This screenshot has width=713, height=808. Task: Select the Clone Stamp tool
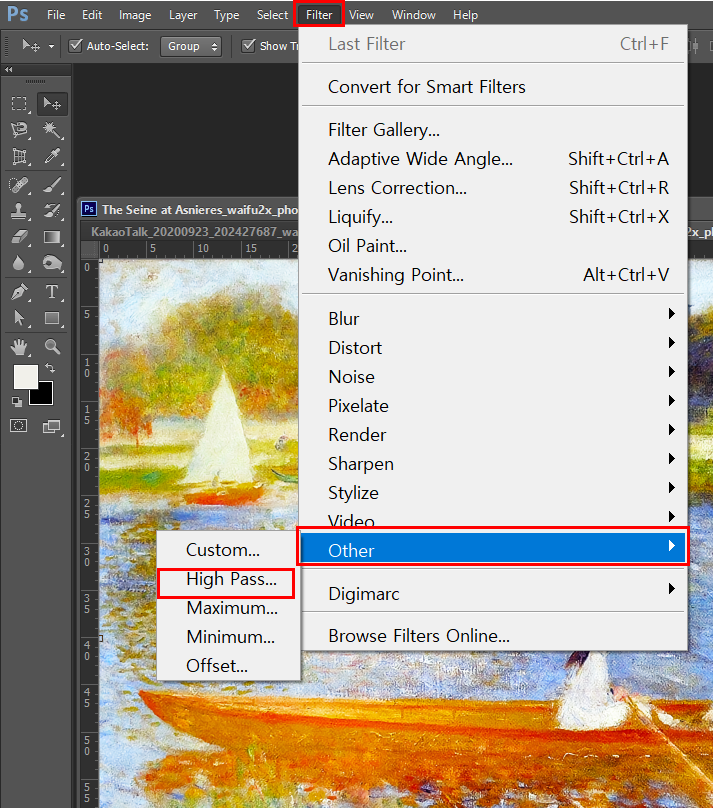pyautogui.click(x=20, y=210)
